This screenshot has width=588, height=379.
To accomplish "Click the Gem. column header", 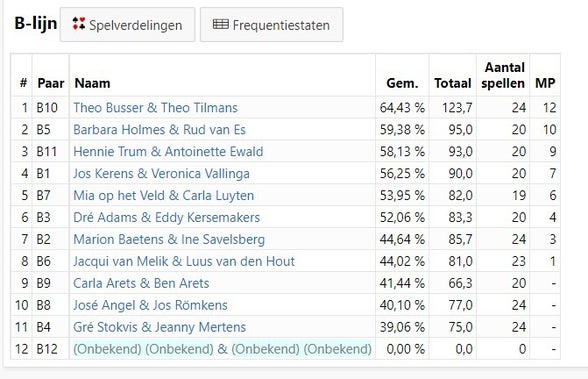I will coord(402,83).
